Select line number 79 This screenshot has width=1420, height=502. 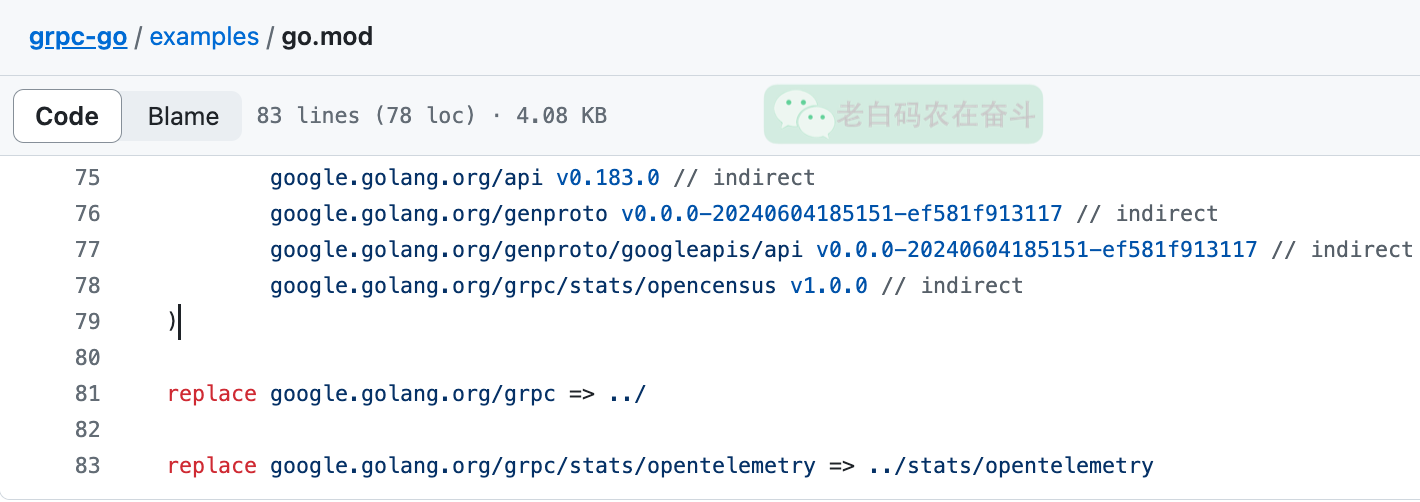(x=88, y=322)
